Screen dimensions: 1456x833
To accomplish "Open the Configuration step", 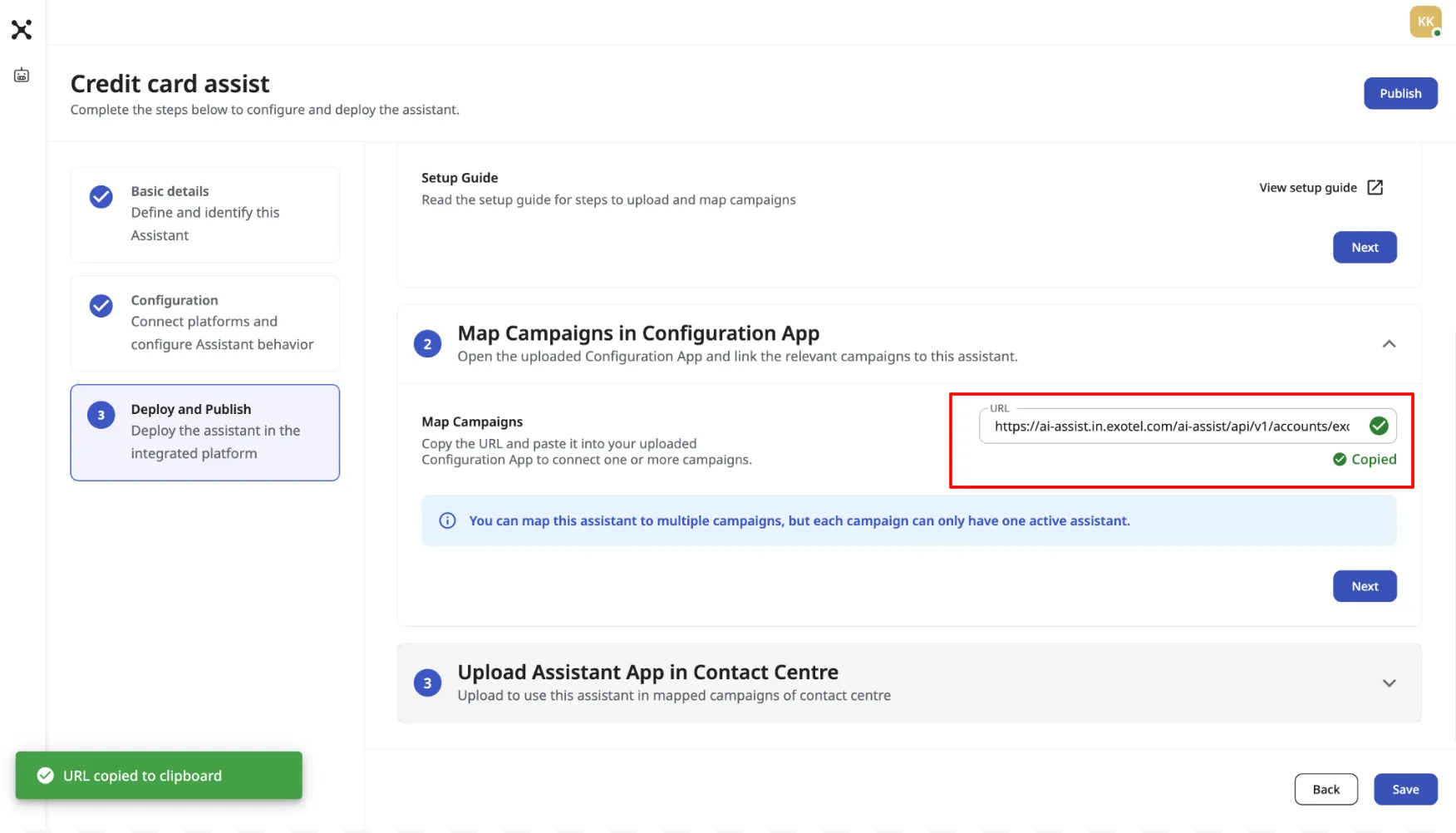I will point(205,323).
